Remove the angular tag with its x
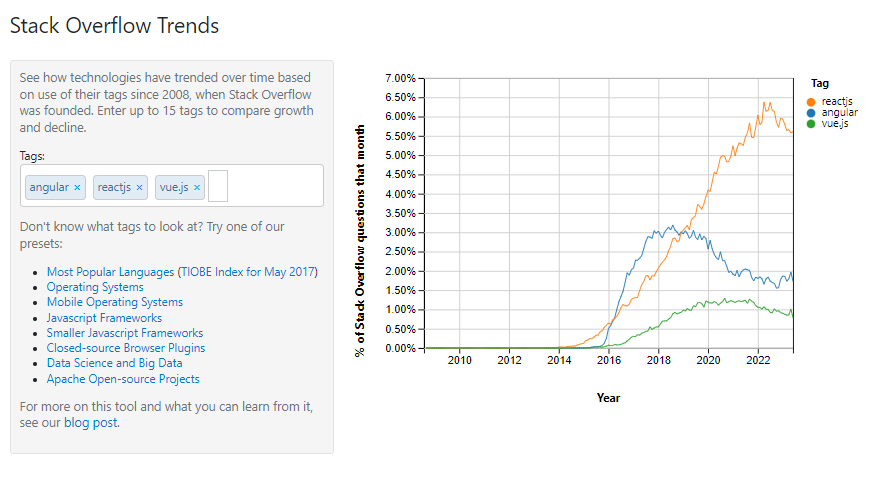 click(x=77, y=187)
